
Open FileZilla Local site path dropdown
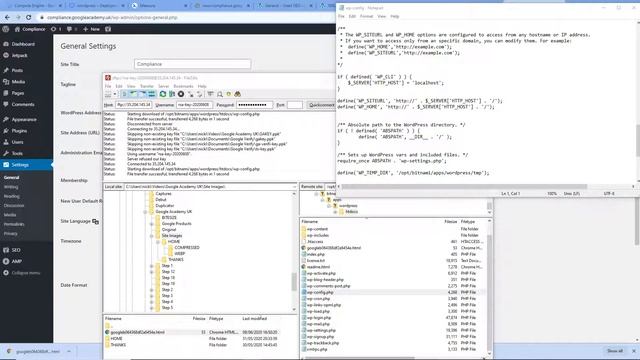[294, 187]
